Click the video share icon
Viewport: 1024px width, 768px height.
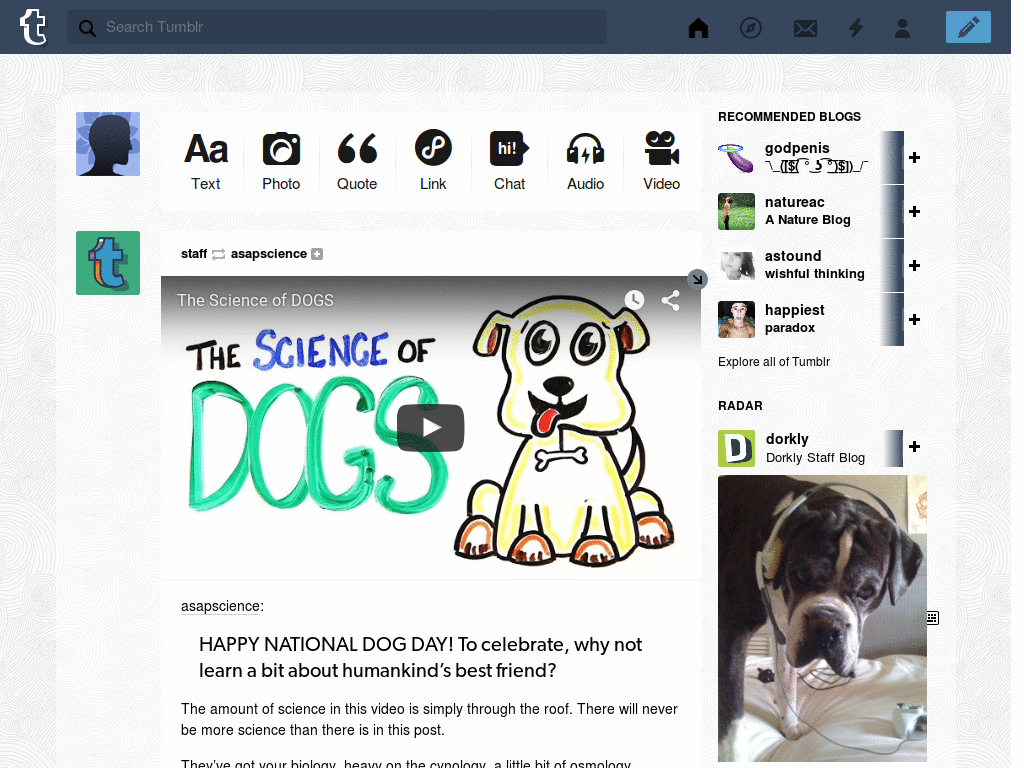671,300
